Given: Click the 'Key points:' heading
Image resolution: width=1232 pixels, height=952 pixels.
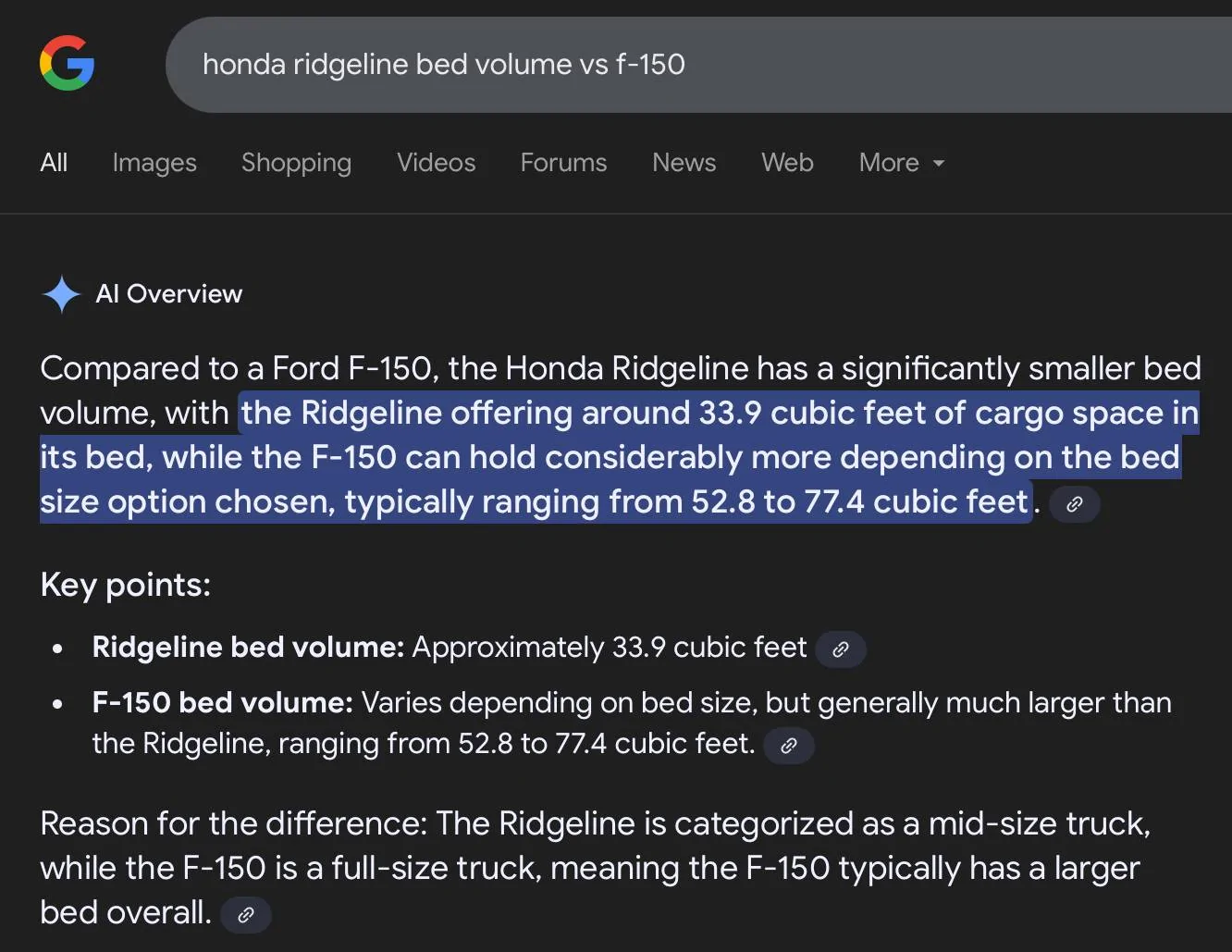Looking at the screenshot, I should click(x=126, y=585).
